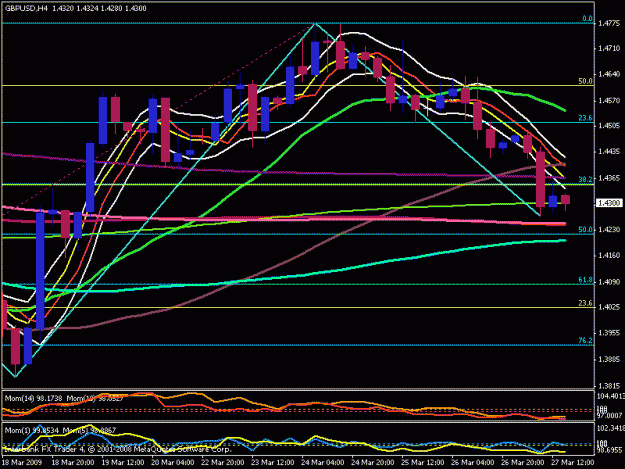Screen dimensions: 625x469
Task: Click the 1.4710 price axis label
Action: (x=609, y=49)
